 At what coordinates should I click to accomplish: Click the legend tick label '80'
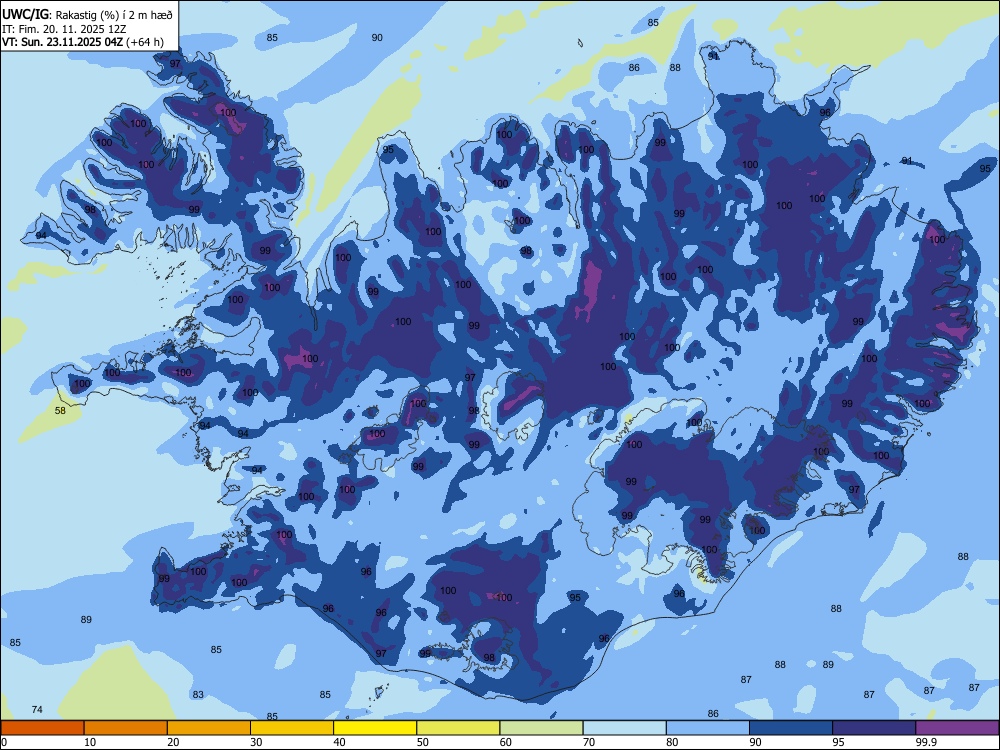tap(672, 742)
